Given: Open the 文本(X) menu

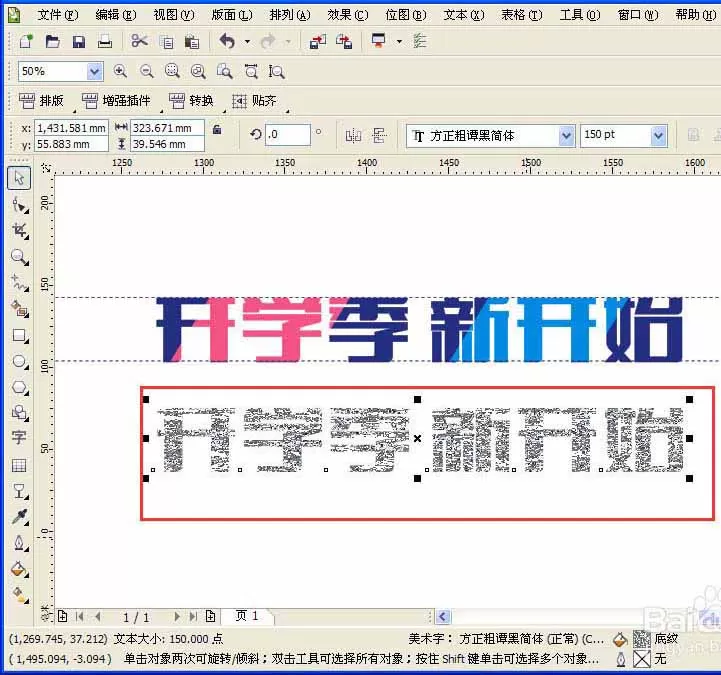Looking at the screenshot, I should pyautogui.click(x=464, y=15).
